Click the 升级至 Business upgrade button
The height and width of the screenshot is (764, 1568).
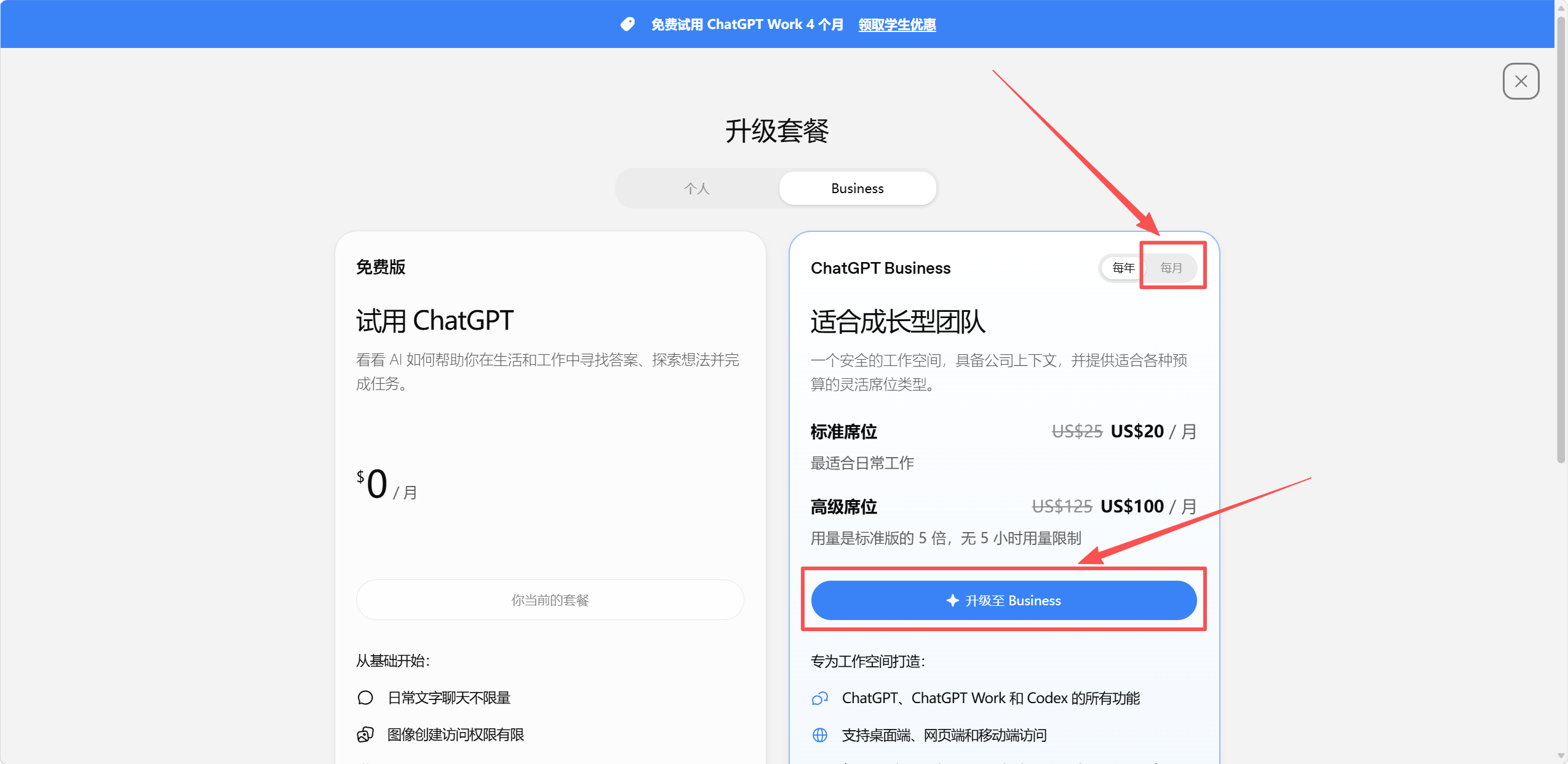pyautogui.click(x=1004, y=600)
